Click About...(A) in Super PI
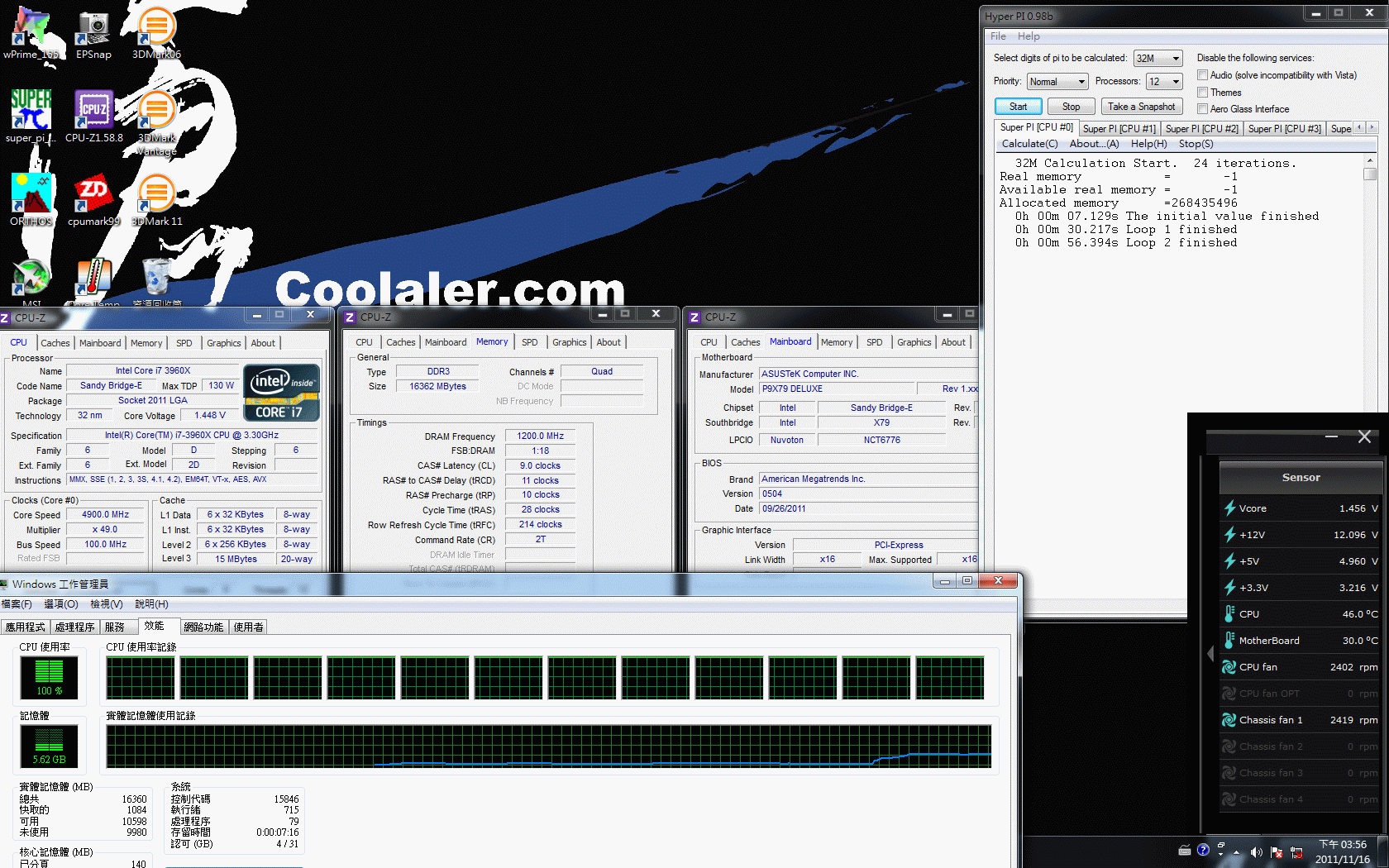Viewport: 1389px width, 868px height. pos(1094,144)
